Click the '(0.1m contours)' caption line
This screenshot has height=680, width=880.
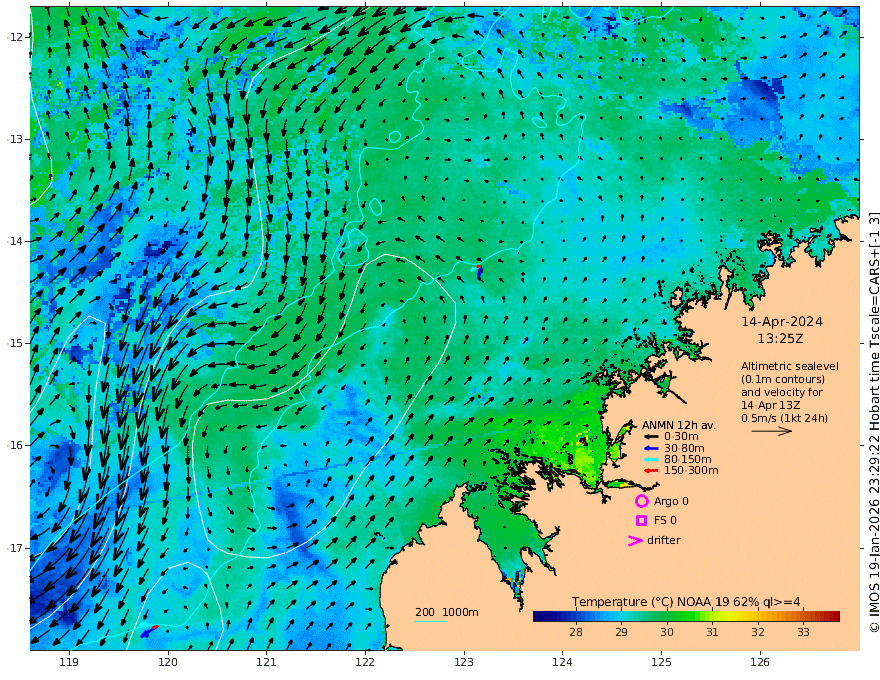(x=782, y=379)
